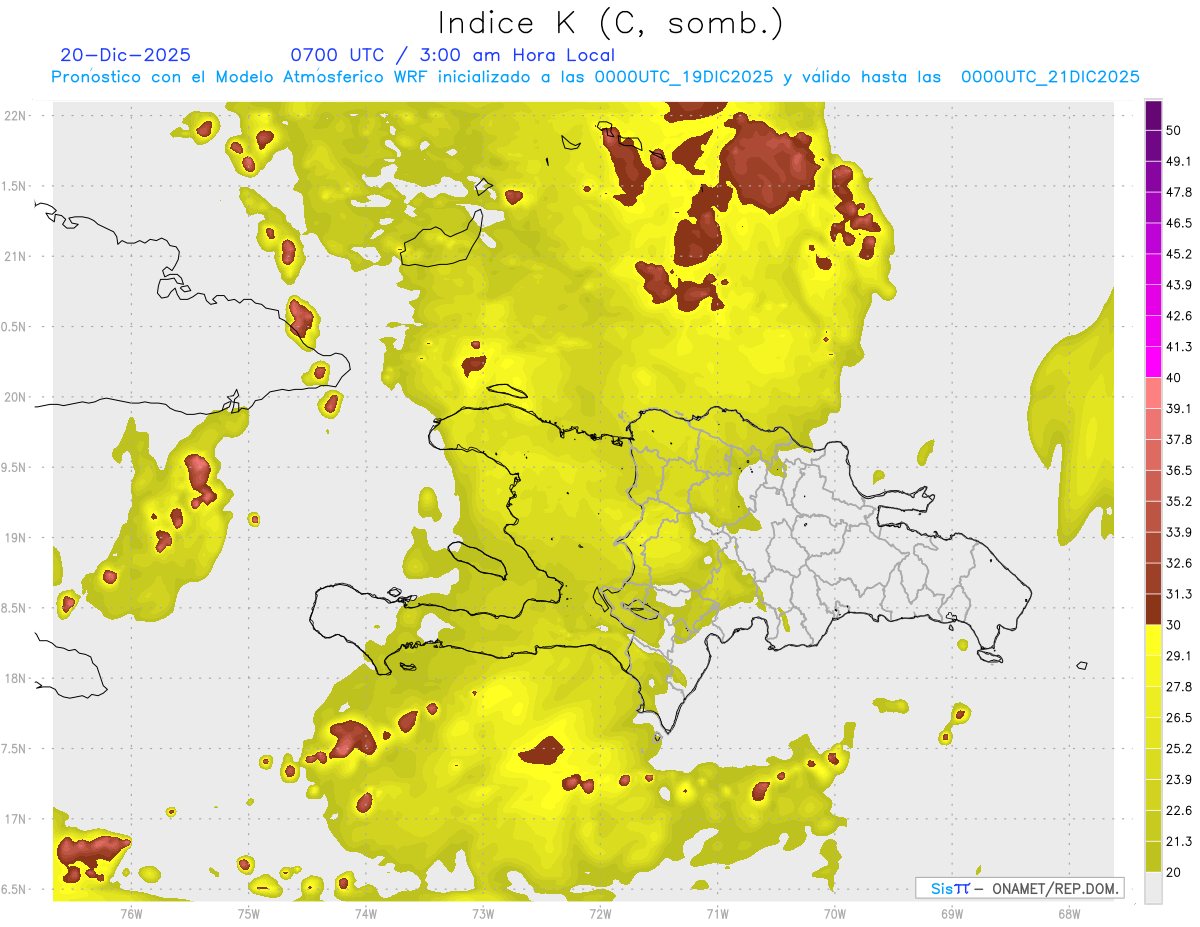1200x927 pixels.
Task: Click the "26.5" legend value
Action: 1180,718
